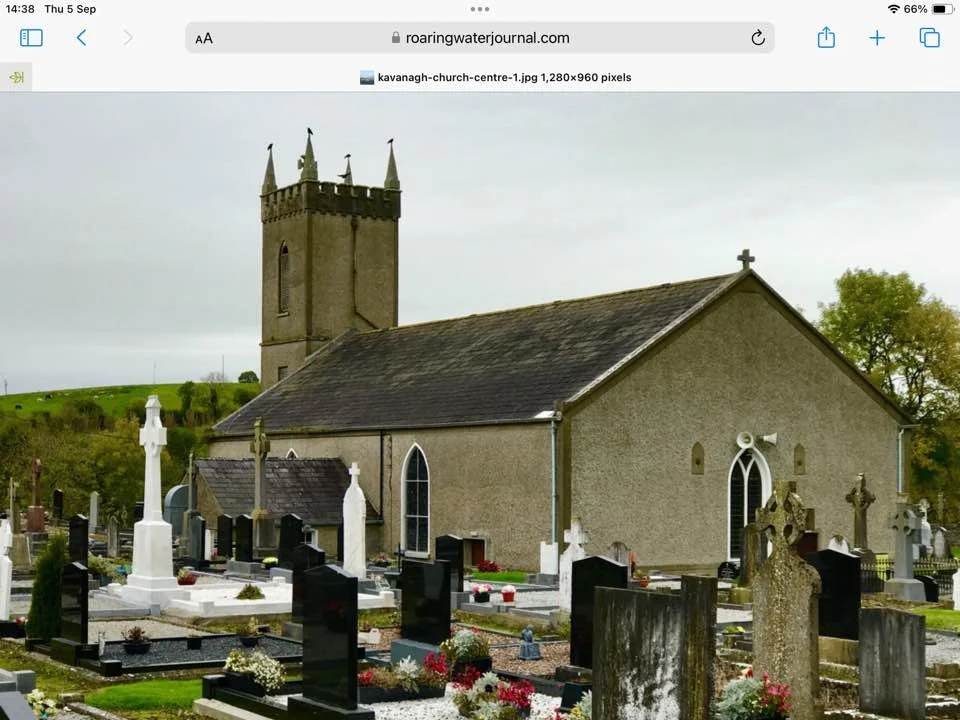Click the small photo icon beside the filename

pos(368,76)
